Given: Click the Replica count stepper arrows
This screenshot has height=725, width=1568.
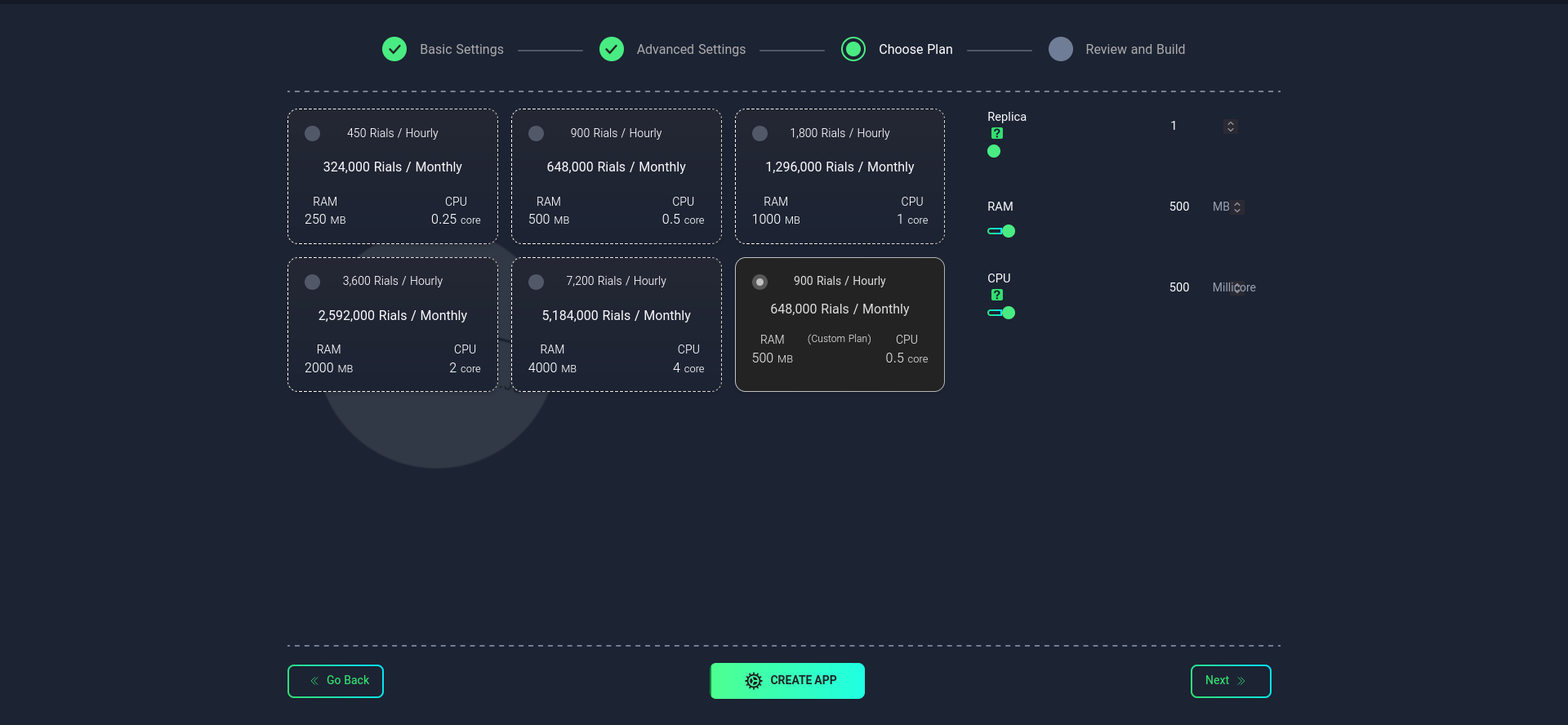Looking at the screenshot, I should pos(1230,127).
